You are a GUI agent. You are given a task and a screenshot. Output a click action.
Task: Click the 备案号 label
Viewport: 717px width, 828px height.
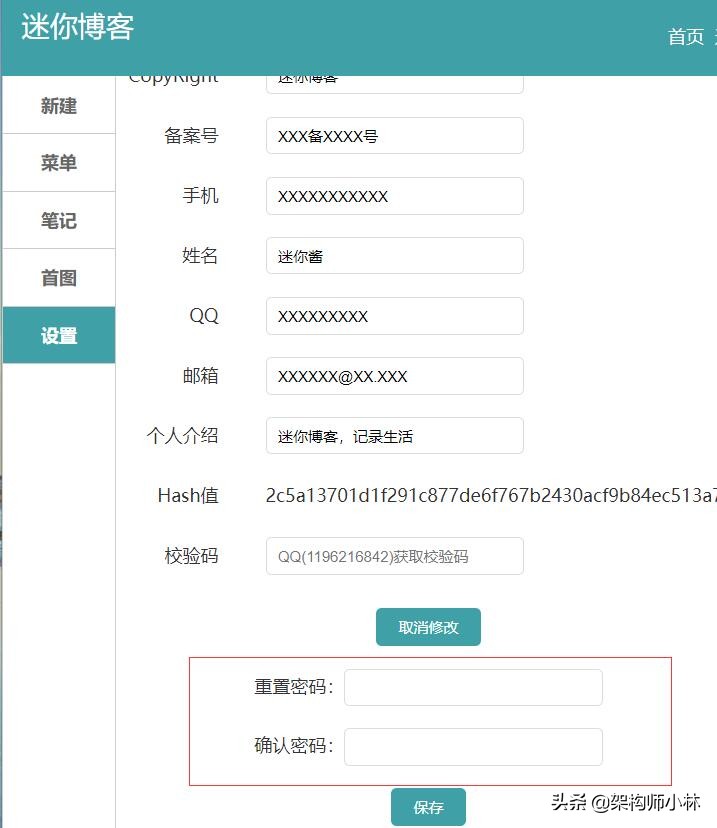(x=191, y=136)
